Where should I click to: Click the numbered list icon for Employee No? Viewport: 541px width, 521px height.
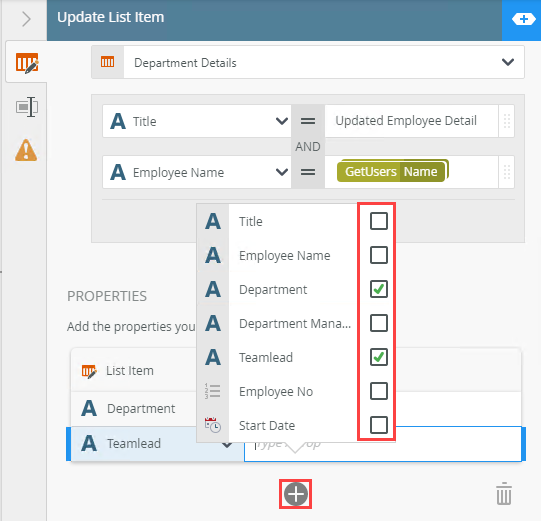click(213, 391)
